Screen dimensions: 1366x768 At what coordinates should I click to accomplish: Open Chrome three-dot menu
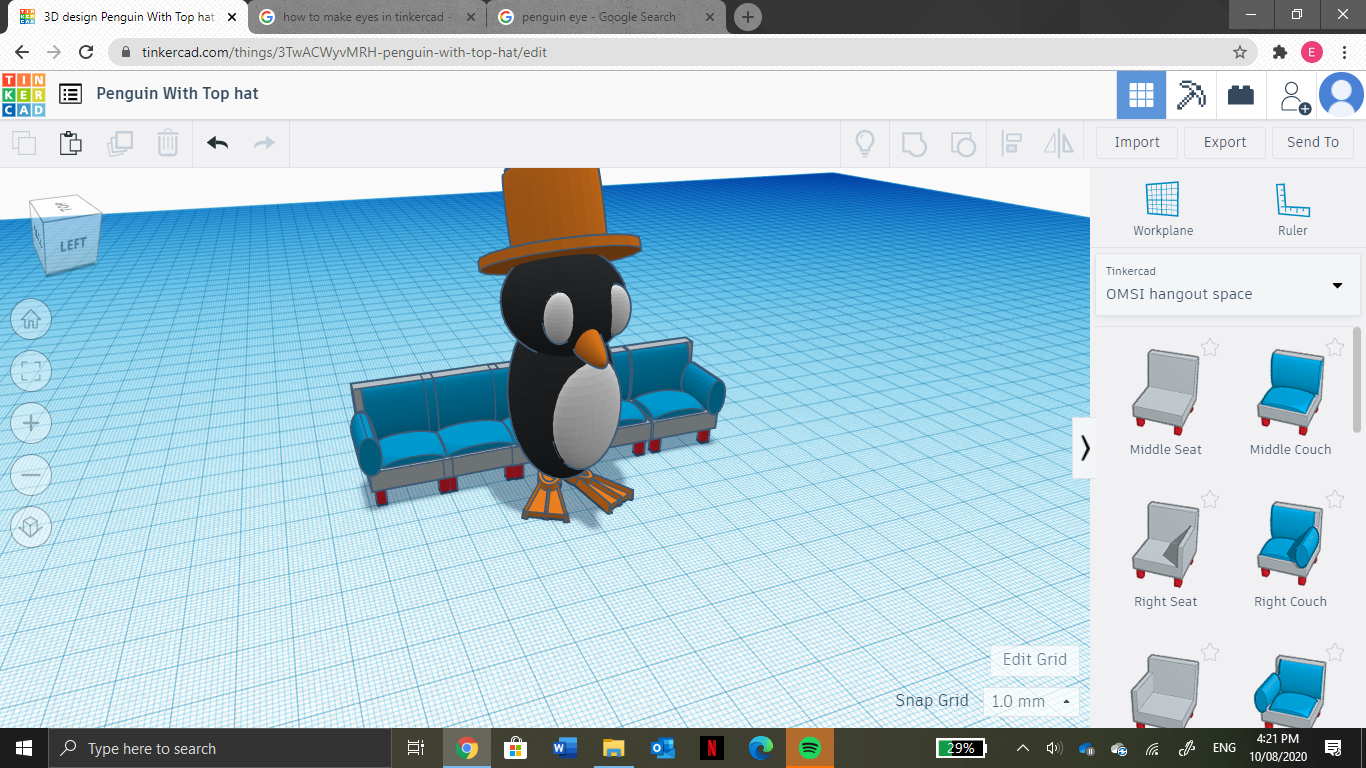(x=1345, y=52)
